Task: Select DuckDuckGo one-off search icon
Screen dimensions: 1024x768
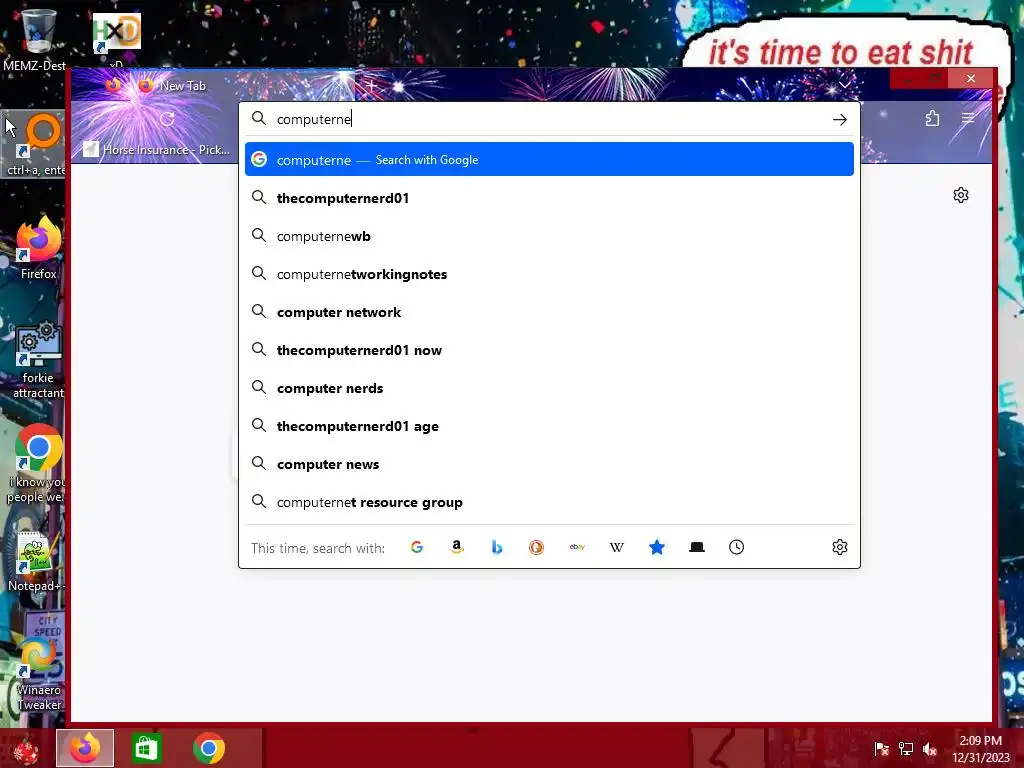Action: [536, 547]
